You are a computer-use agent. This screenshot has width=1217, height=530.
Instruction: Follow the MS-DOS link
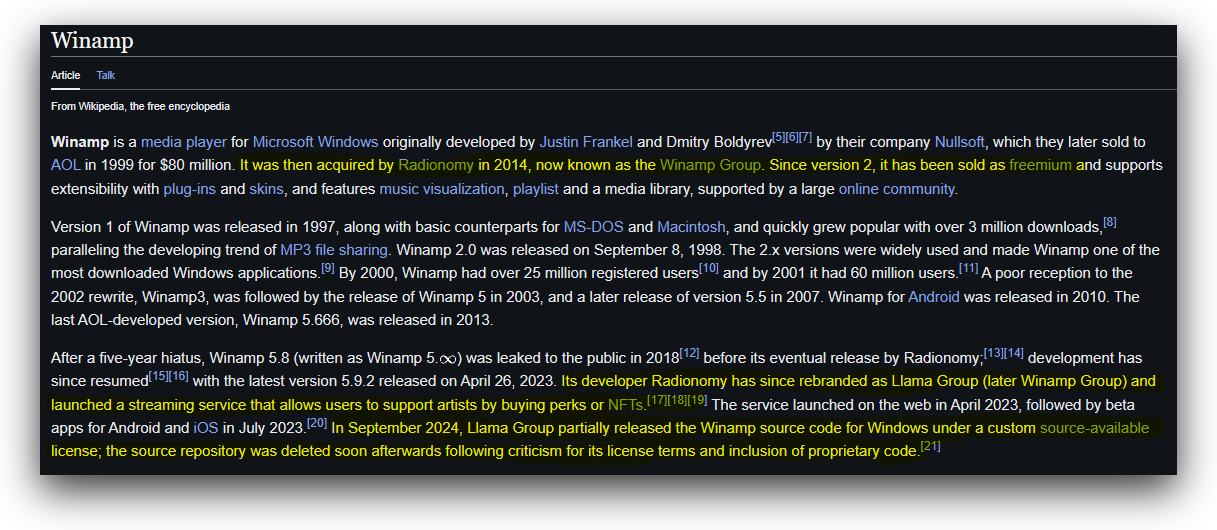[x=593, y=227]
